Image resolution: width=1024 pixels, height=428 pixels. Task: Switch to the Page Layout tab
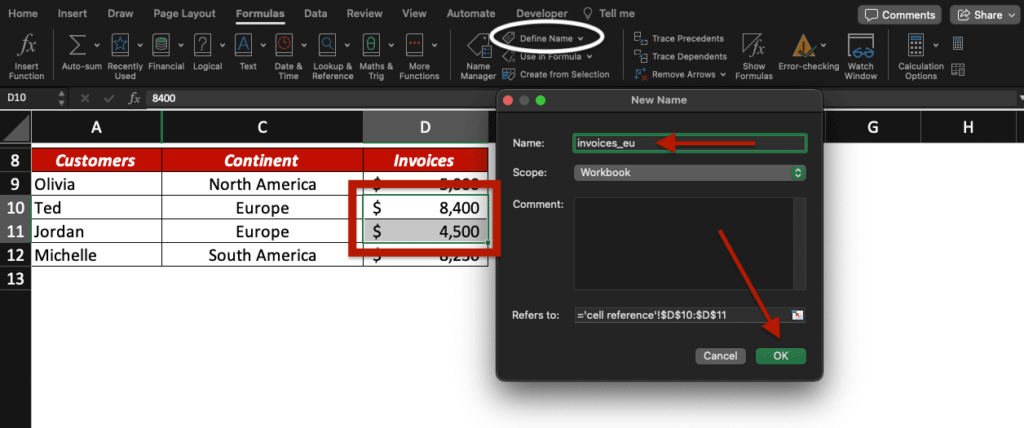click(x=184, y=14)
